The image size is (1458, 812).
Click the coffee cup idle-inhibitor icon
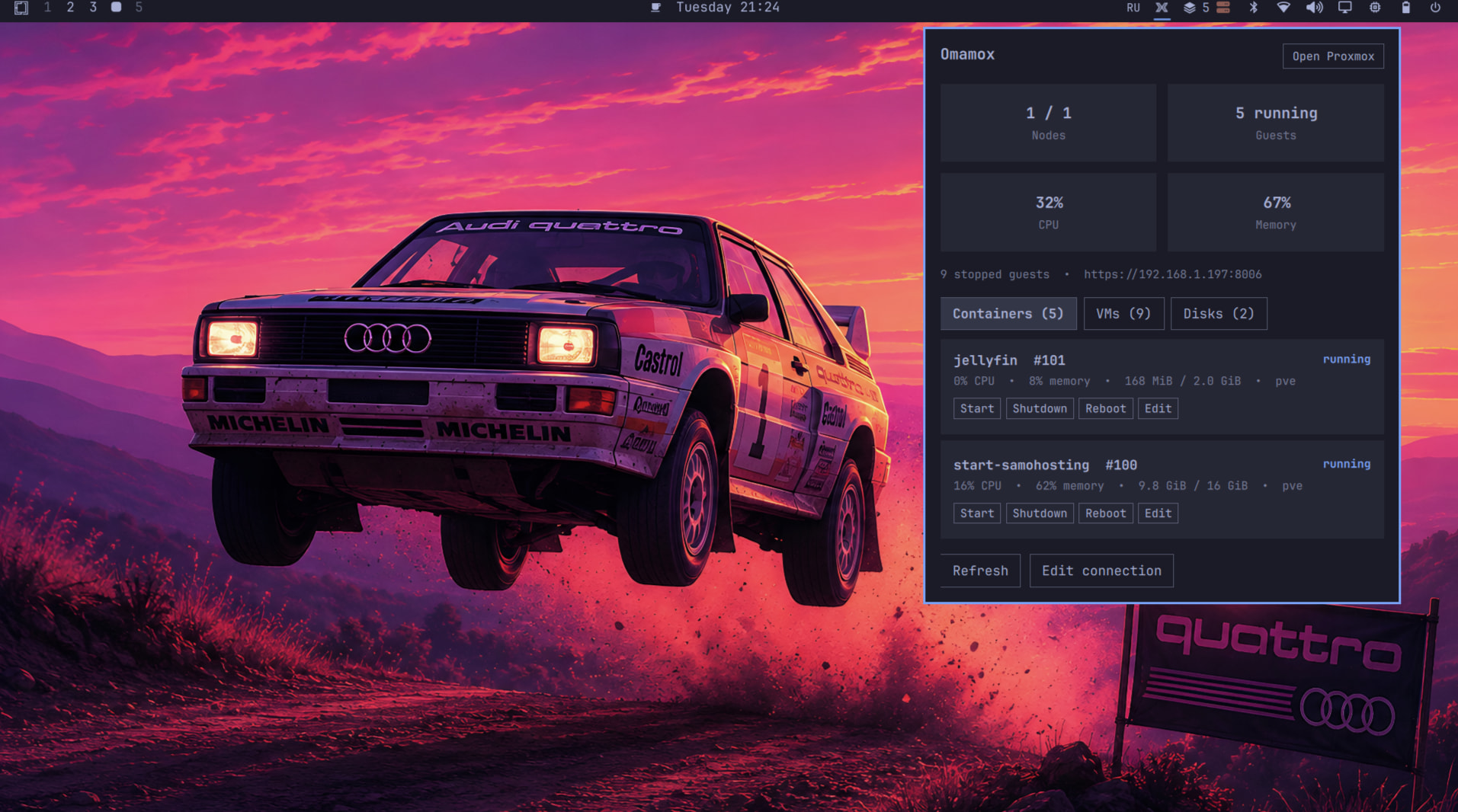(655, 8)
